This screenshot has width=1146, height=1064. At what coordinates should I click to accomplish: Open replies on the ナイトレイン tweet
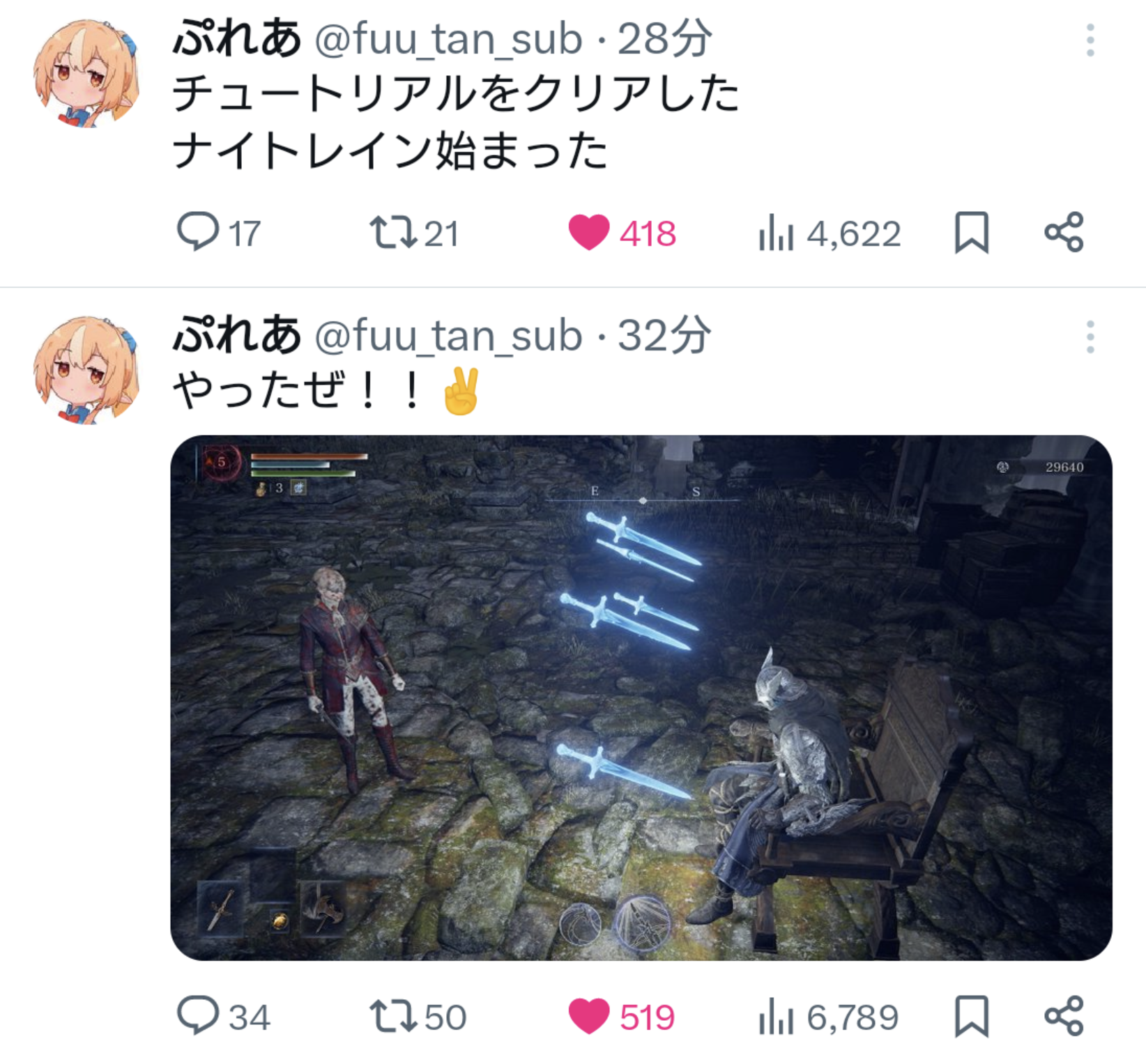tap(219, 233)
